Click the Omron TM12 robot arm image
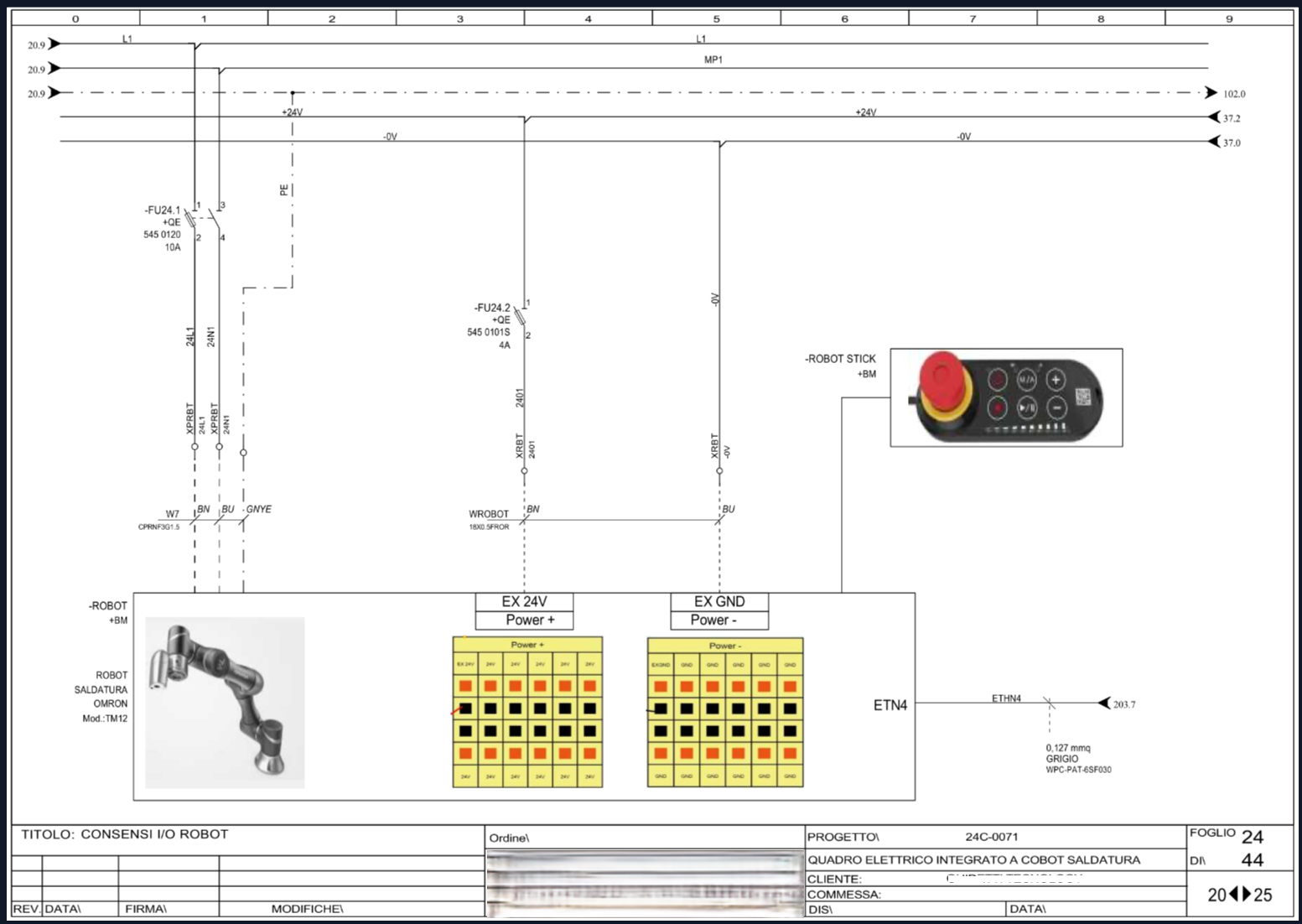Image resolution: width=1302 pixels, height=924 pixels. [x=225, y=703]
